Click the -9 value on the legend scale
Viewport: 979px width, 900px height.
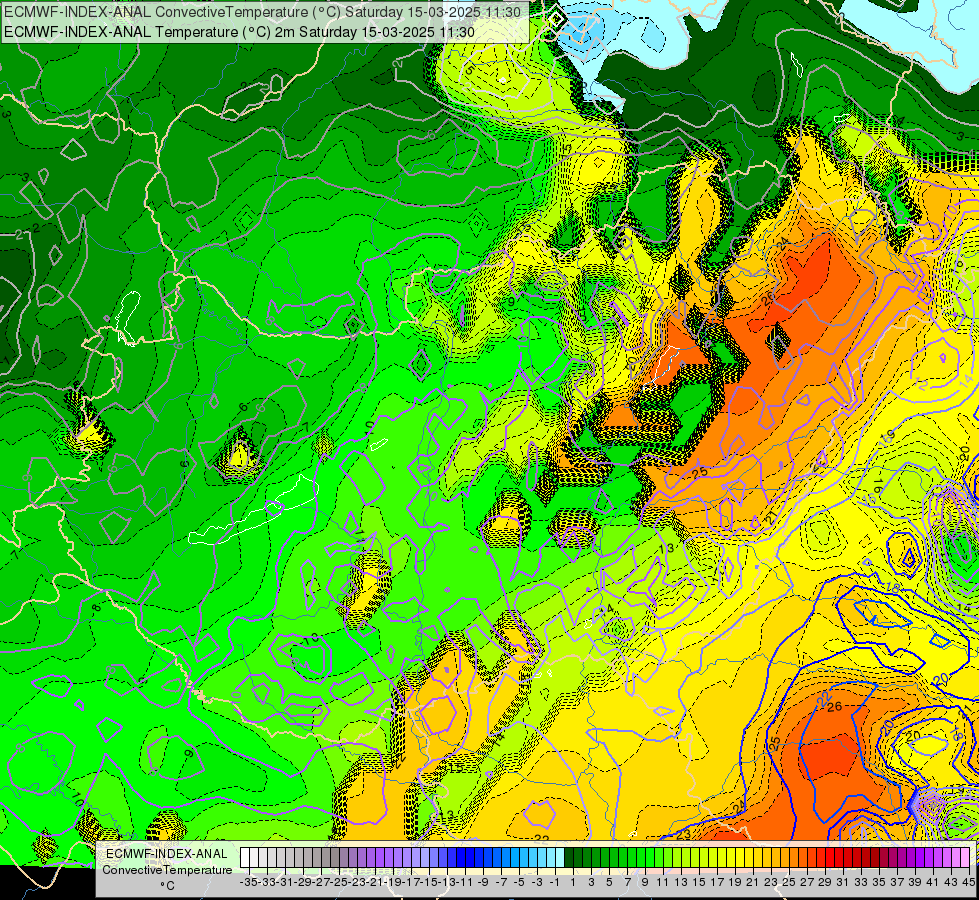click(483, 882)
